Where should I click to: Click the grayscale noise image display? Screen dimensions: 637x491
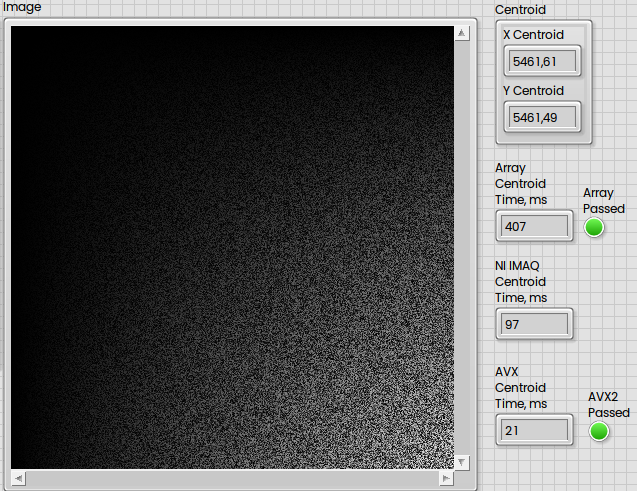coord(232,248)
